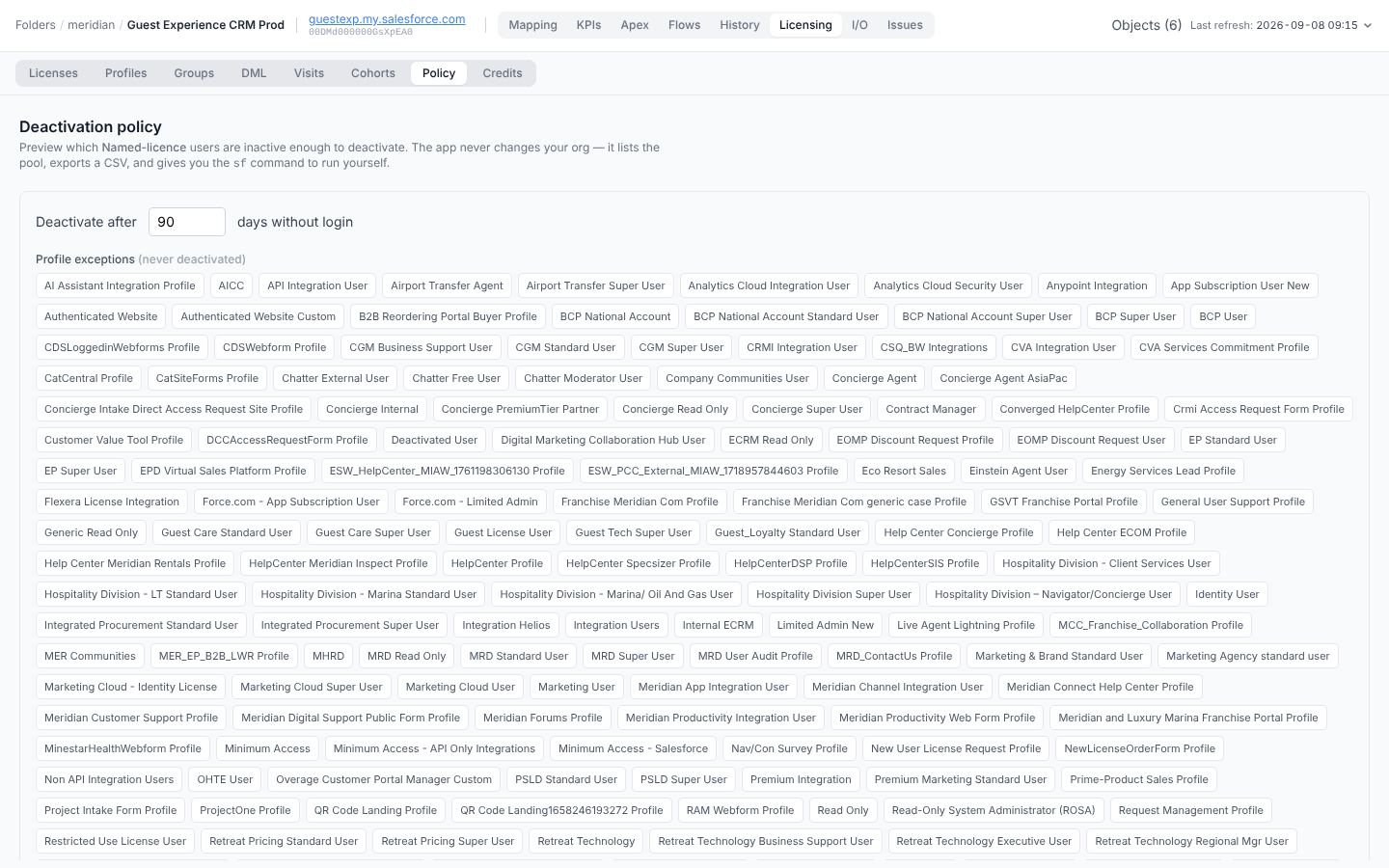
Task: Select the Contract Manager profile chip
Action: 931,409
